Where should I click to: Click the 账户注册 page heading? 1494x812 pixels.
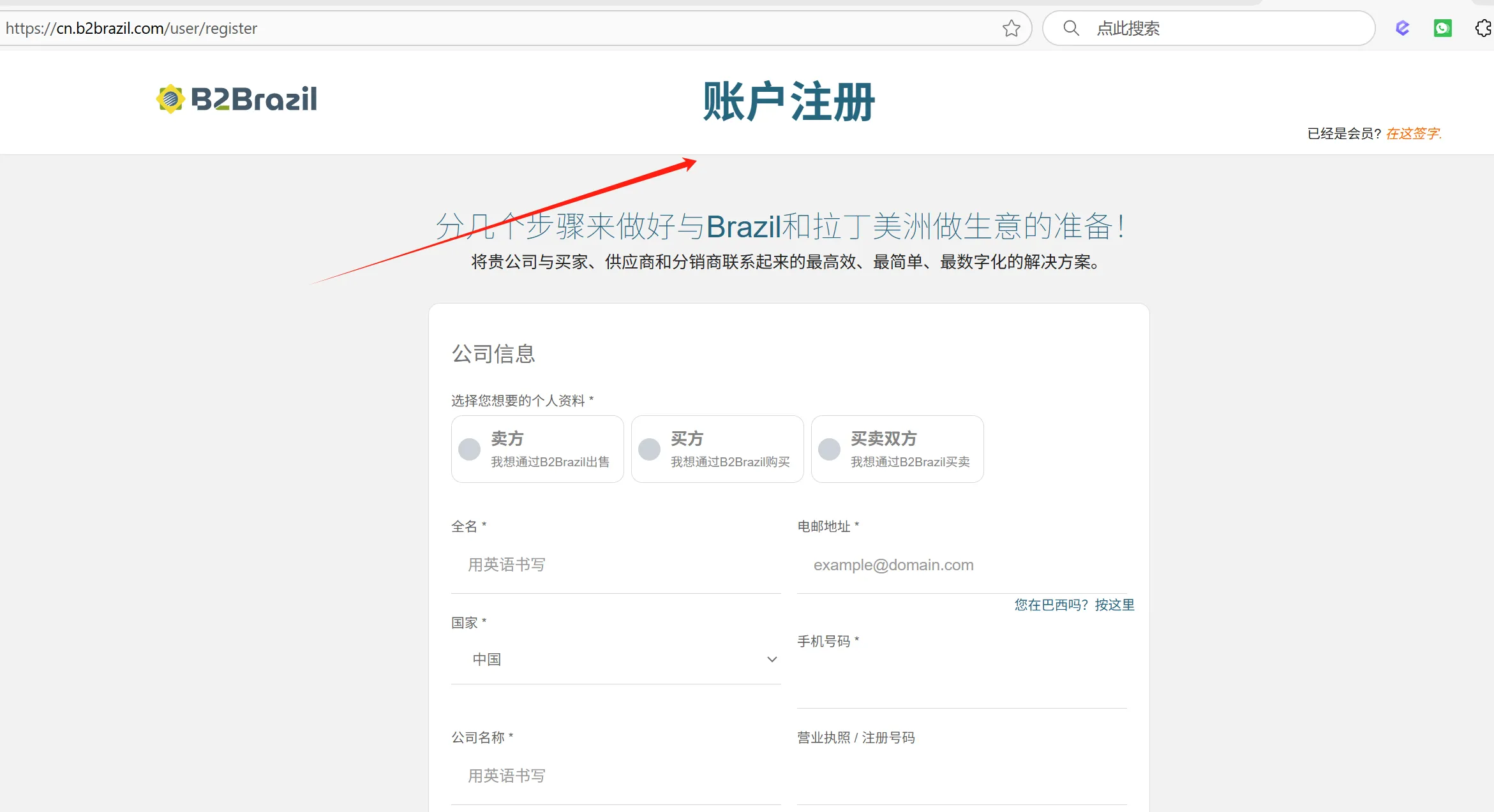click(789, 101)
